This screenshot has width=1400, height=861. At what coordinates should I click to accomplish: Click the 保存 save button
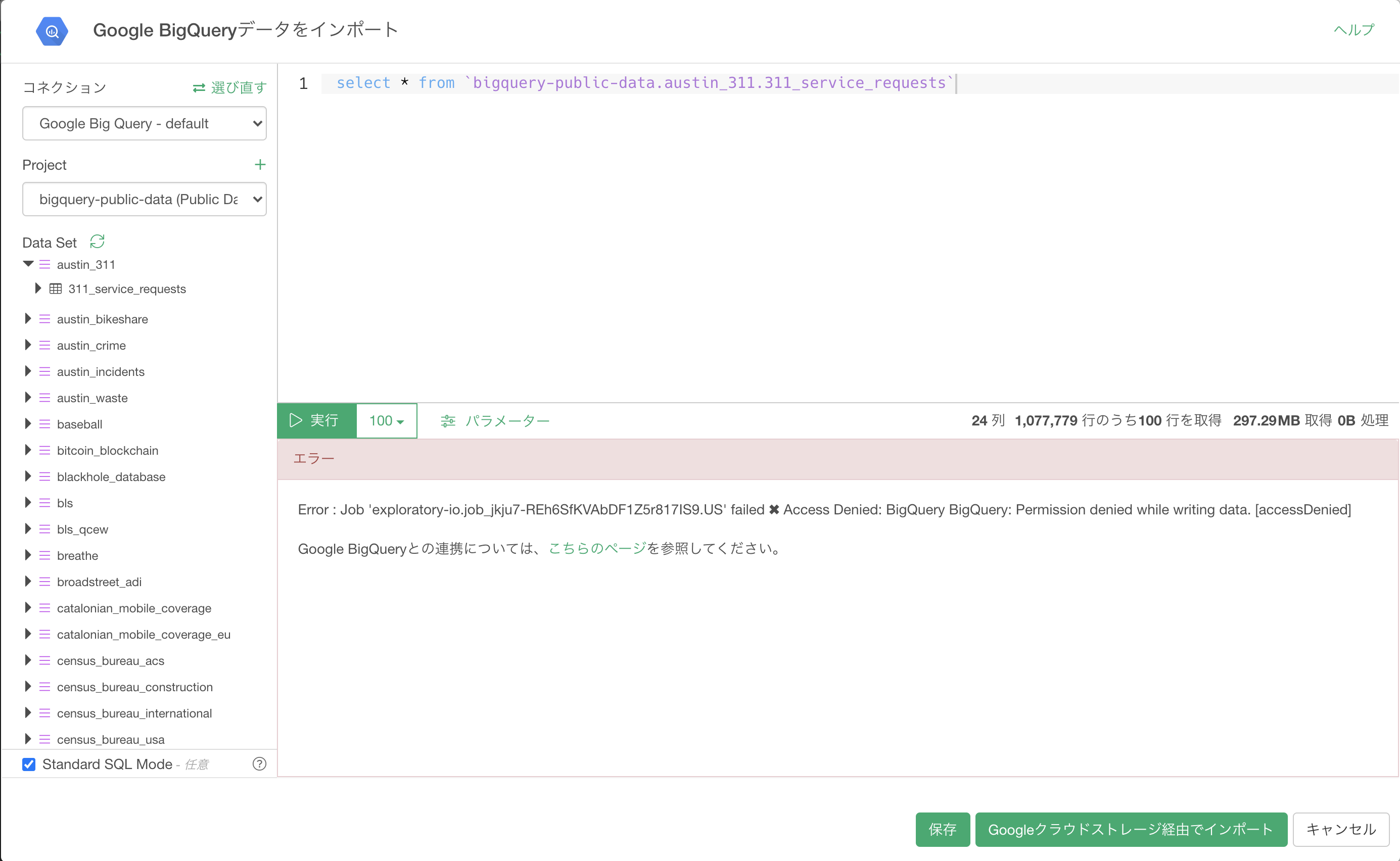pyautogui.click(x=943, y=829)
